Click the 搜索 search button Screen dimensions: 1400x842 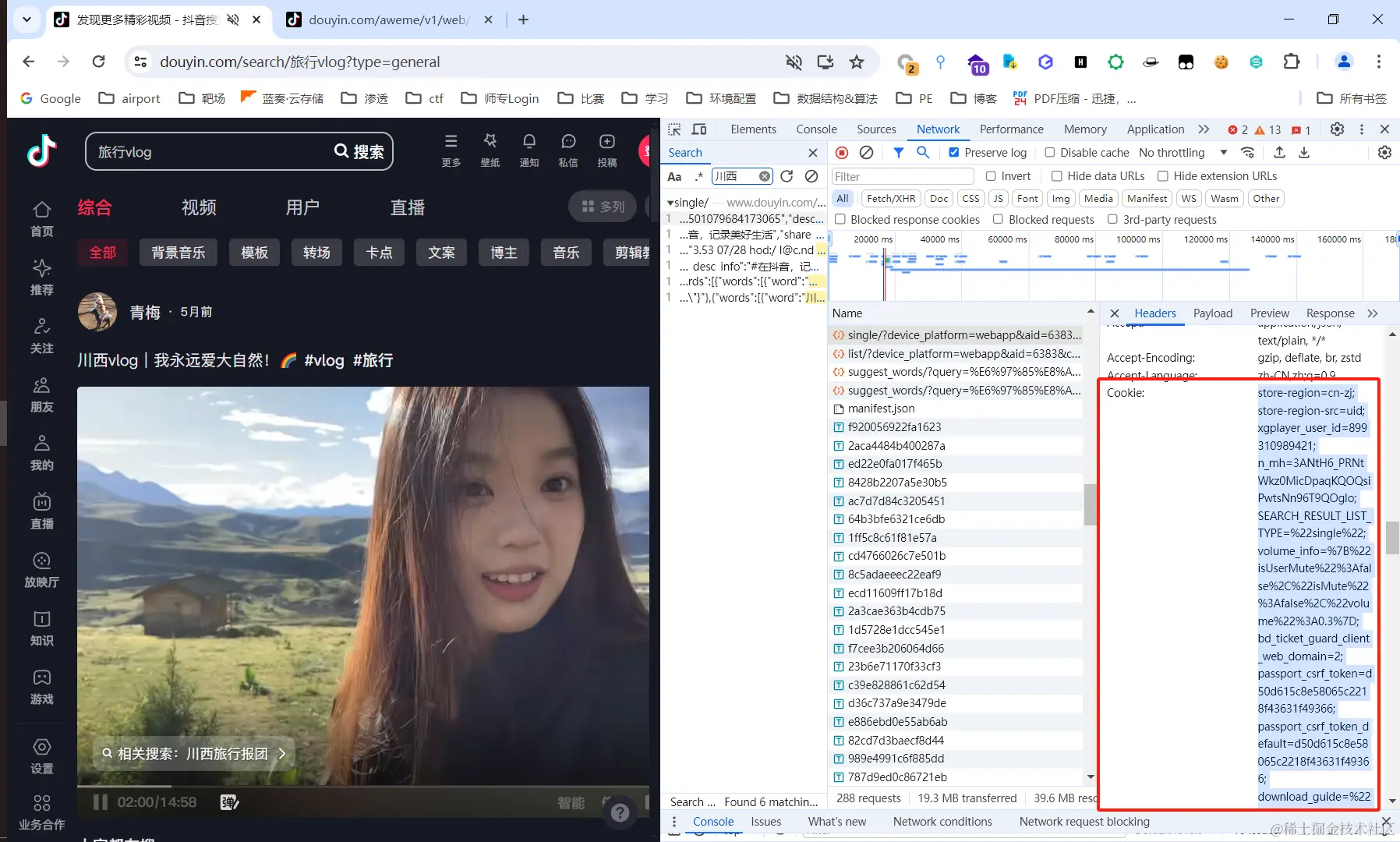(359, 151)
